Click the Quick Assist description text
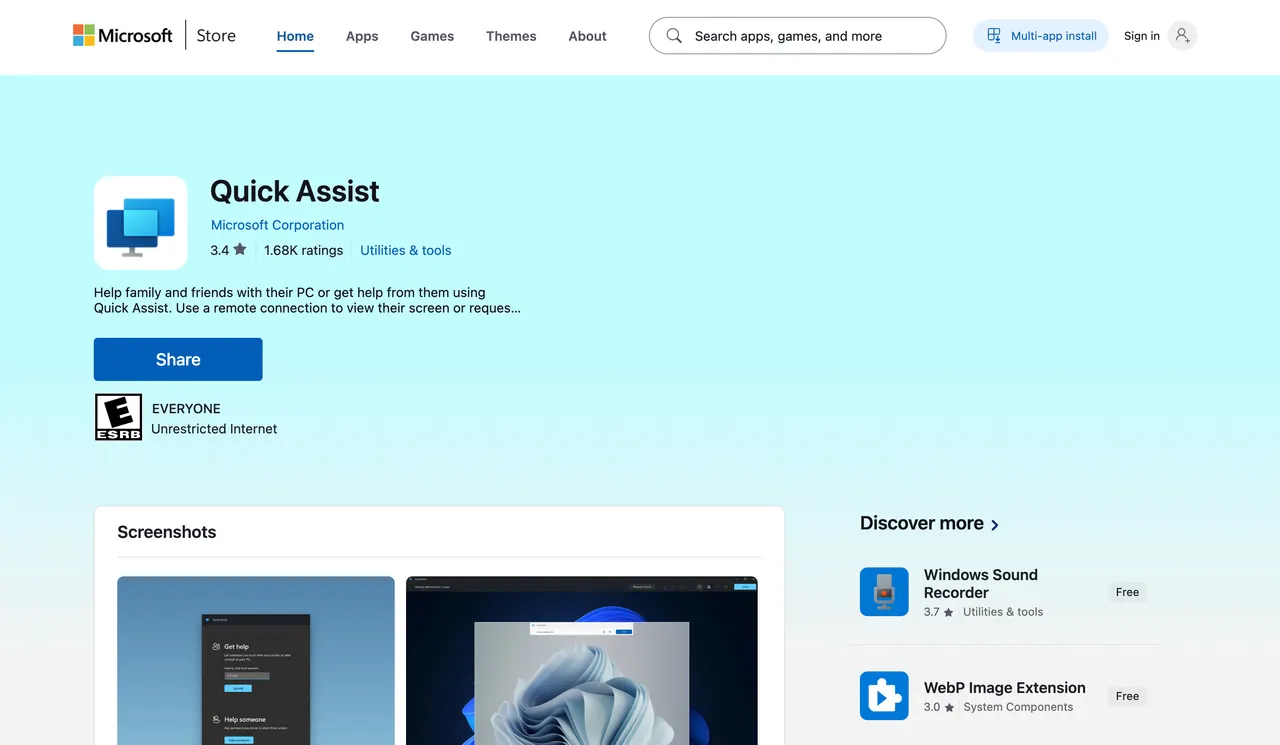This screenshot has height=745, width=1280. tap(307, 300)
